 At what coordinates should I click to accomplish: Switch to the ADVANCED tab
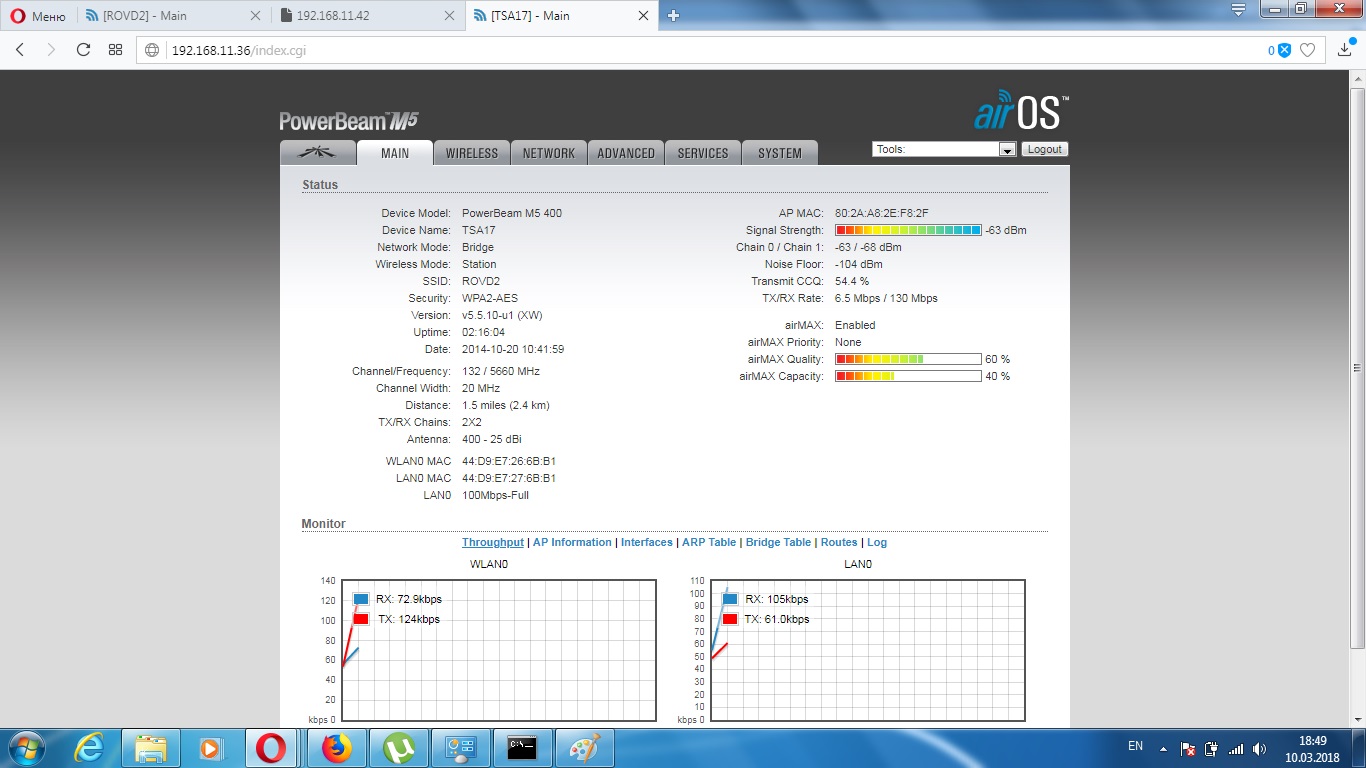(x=626, y=153)
